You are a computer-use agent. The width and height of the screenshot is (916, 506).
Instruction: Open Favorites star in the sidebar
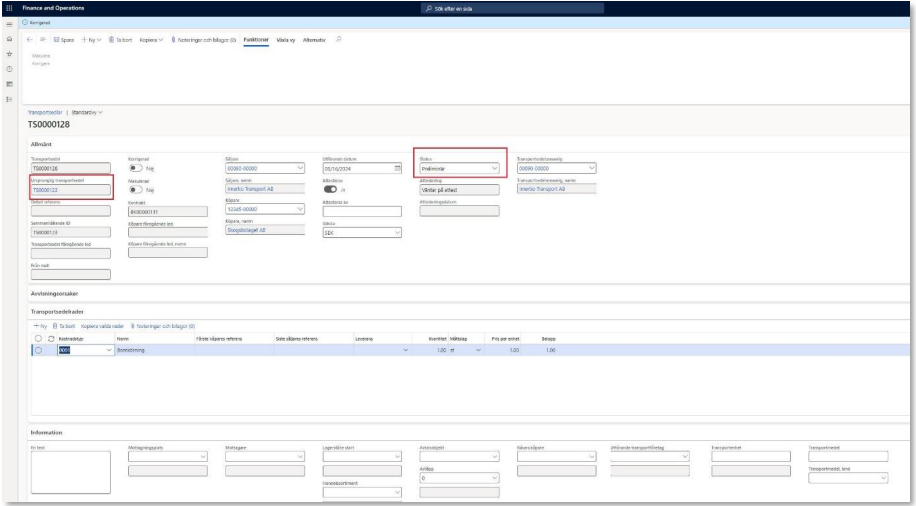point(8,53)
